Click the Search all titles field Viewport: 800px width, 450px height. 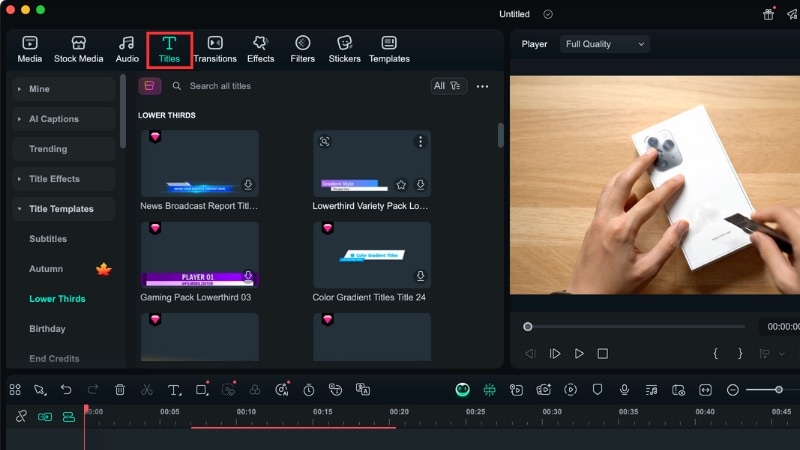point(296,86)
